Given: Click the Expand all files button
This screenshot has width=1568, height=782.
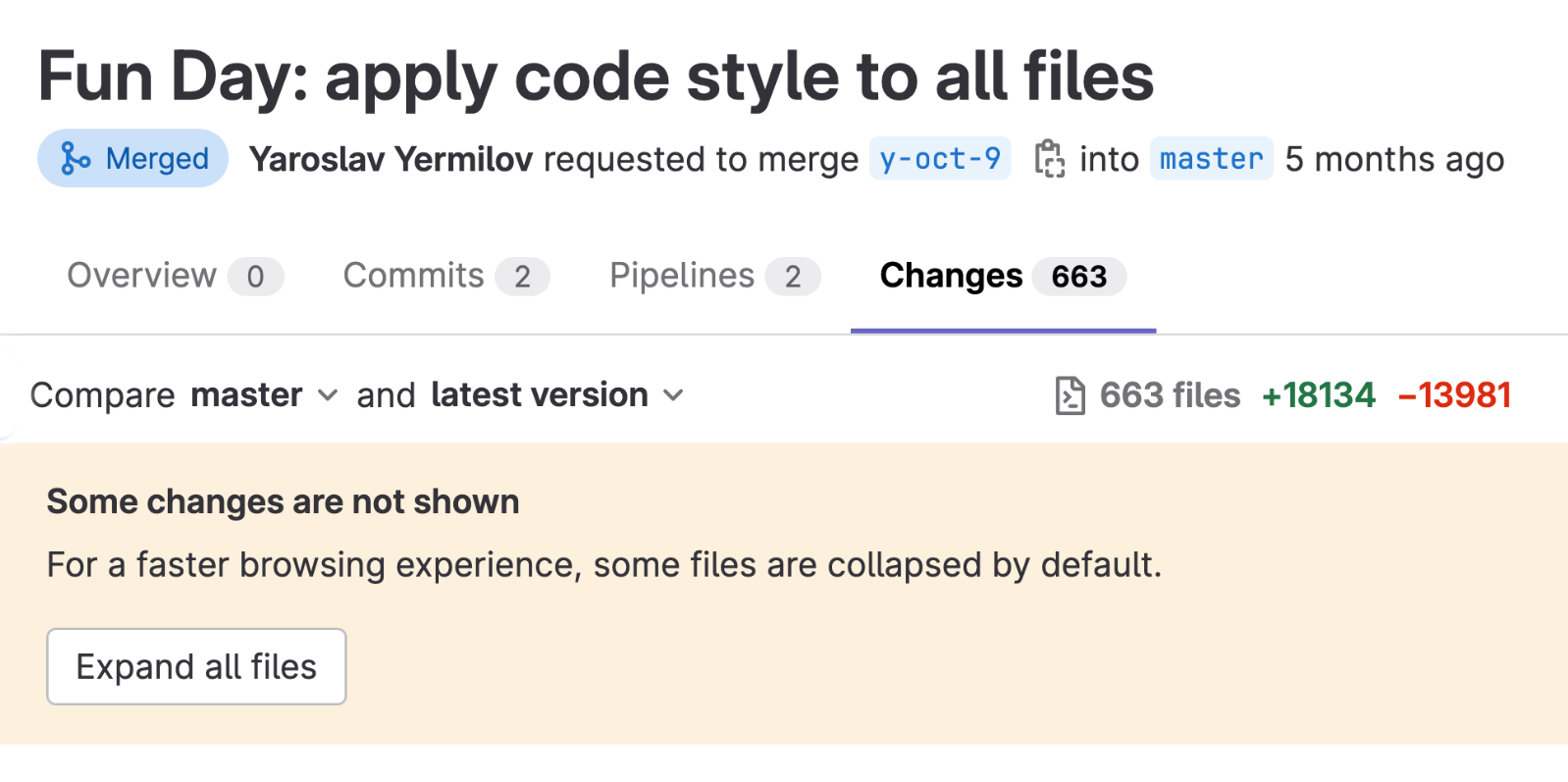Looking at the screenshot, I should click(196, 666).
